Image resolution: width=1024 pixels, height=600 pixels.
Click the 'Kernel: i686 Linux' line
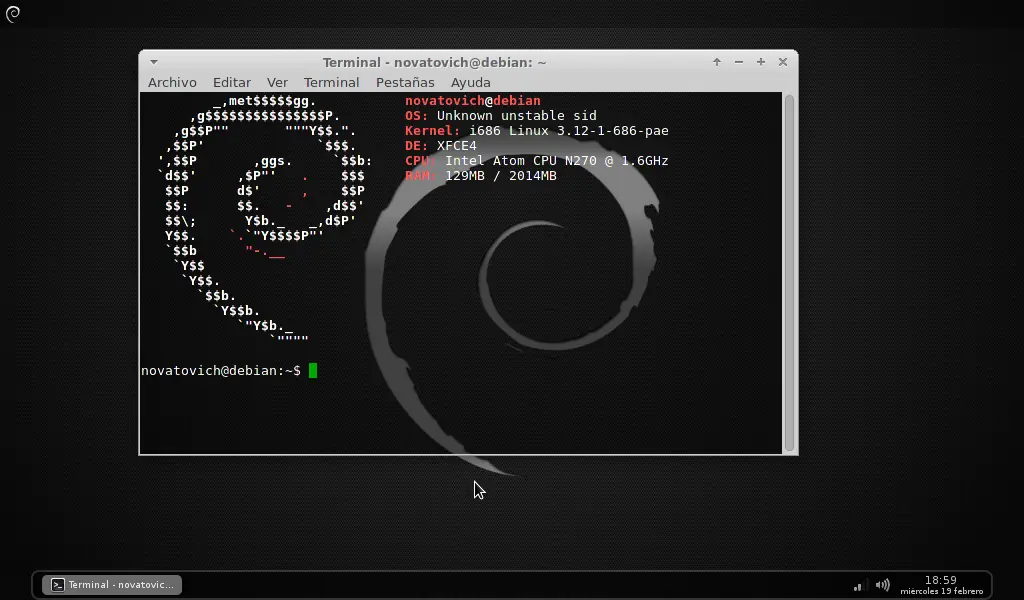(x=537, y=131)
